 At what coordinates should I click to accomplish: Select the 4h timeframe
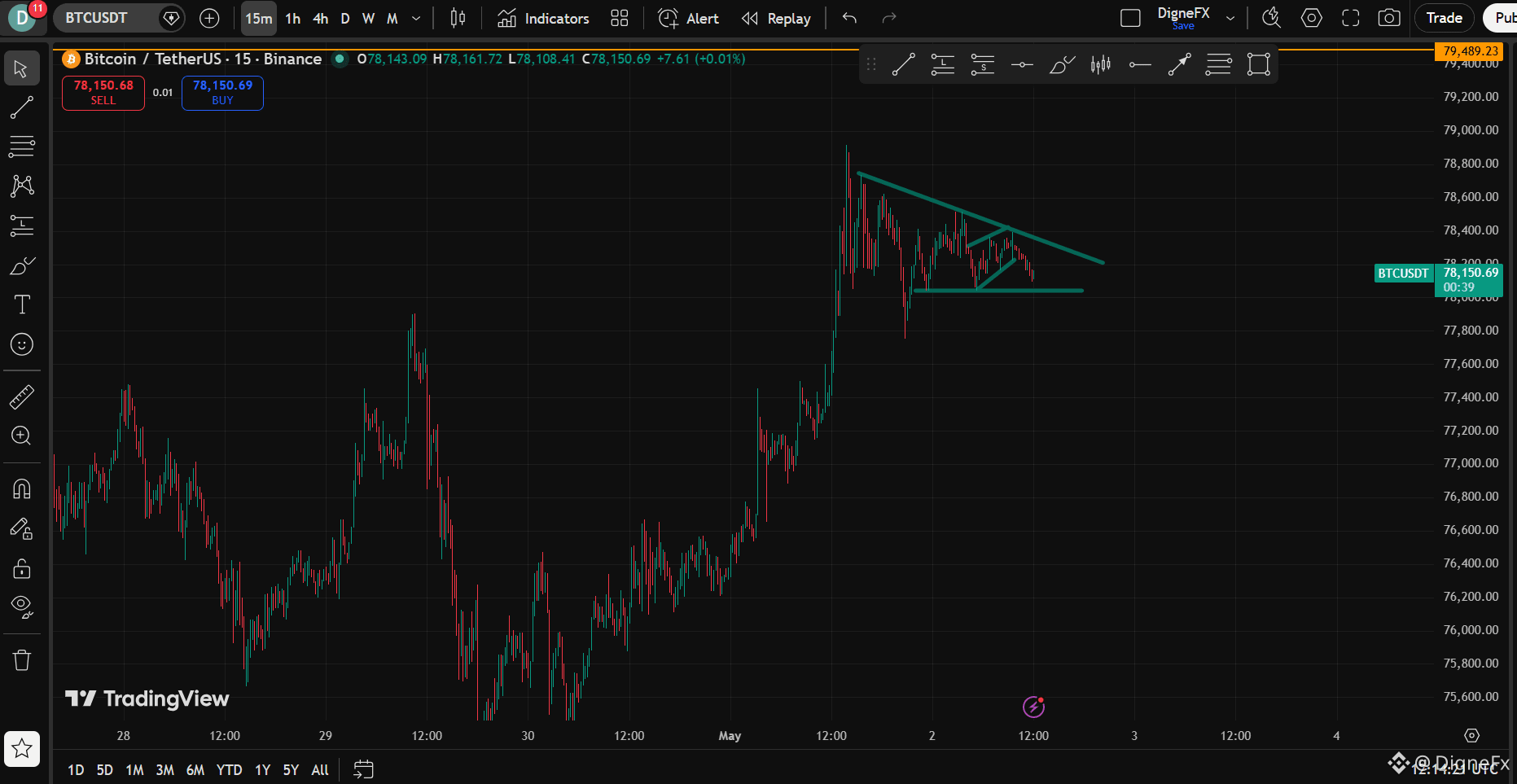click(321, 18)
